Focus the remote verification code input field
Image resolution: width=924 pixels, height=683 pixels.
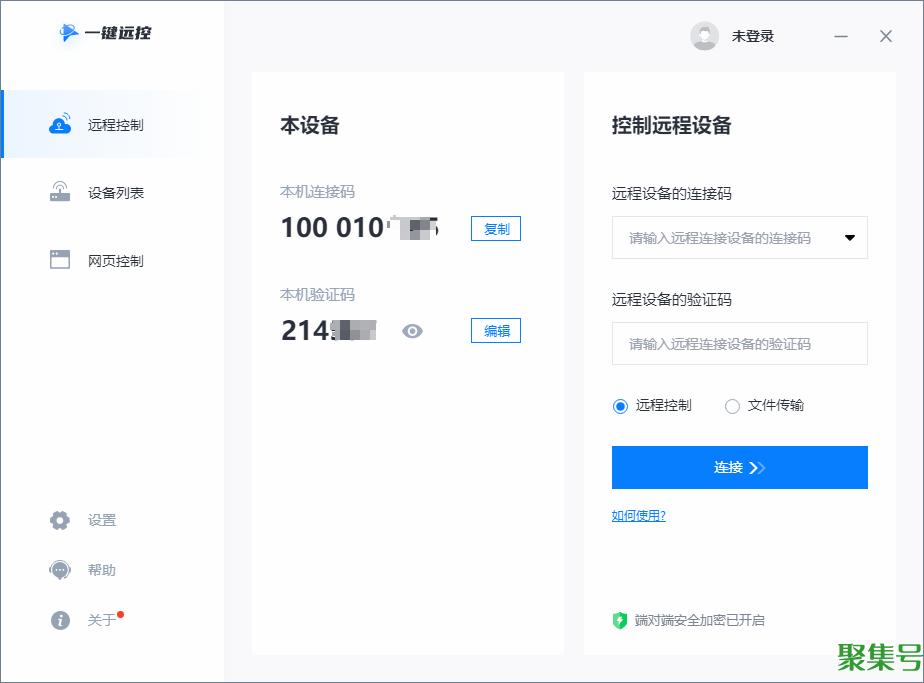point(739,344)
